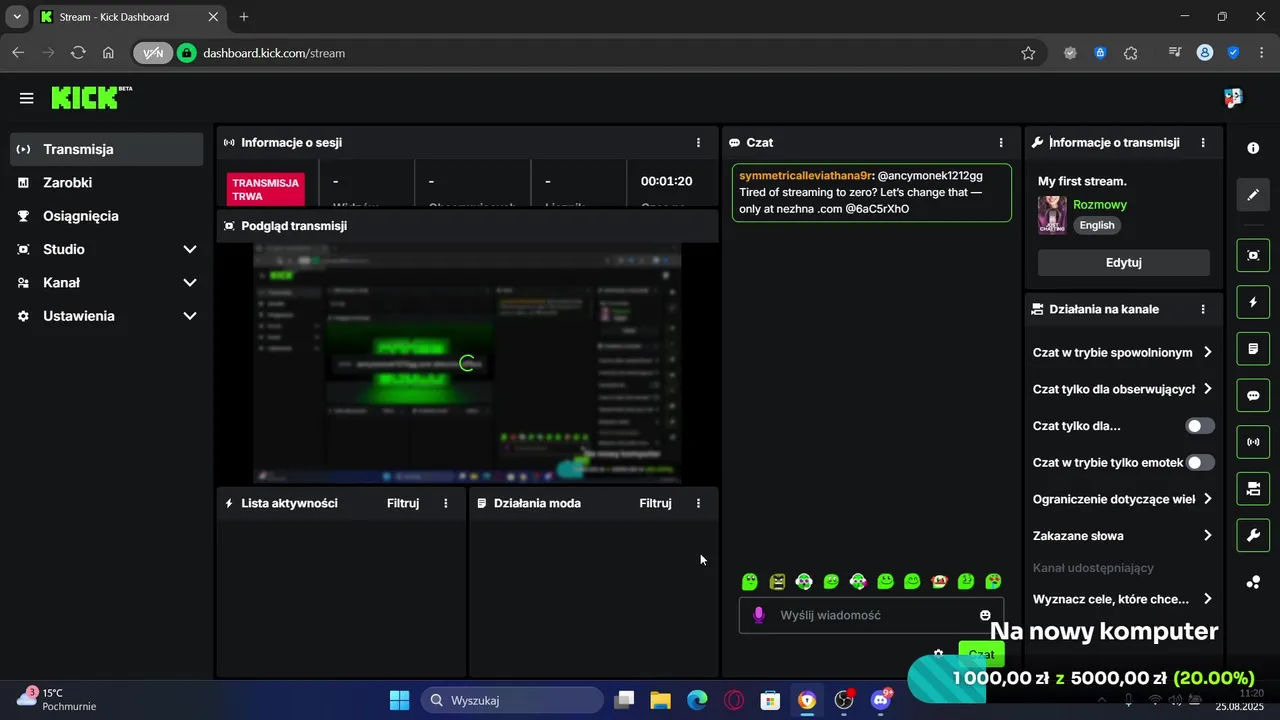Click the 00:01:20 session timer
1280x720 pixels.
pyautogui.click(x=667, y=181)
